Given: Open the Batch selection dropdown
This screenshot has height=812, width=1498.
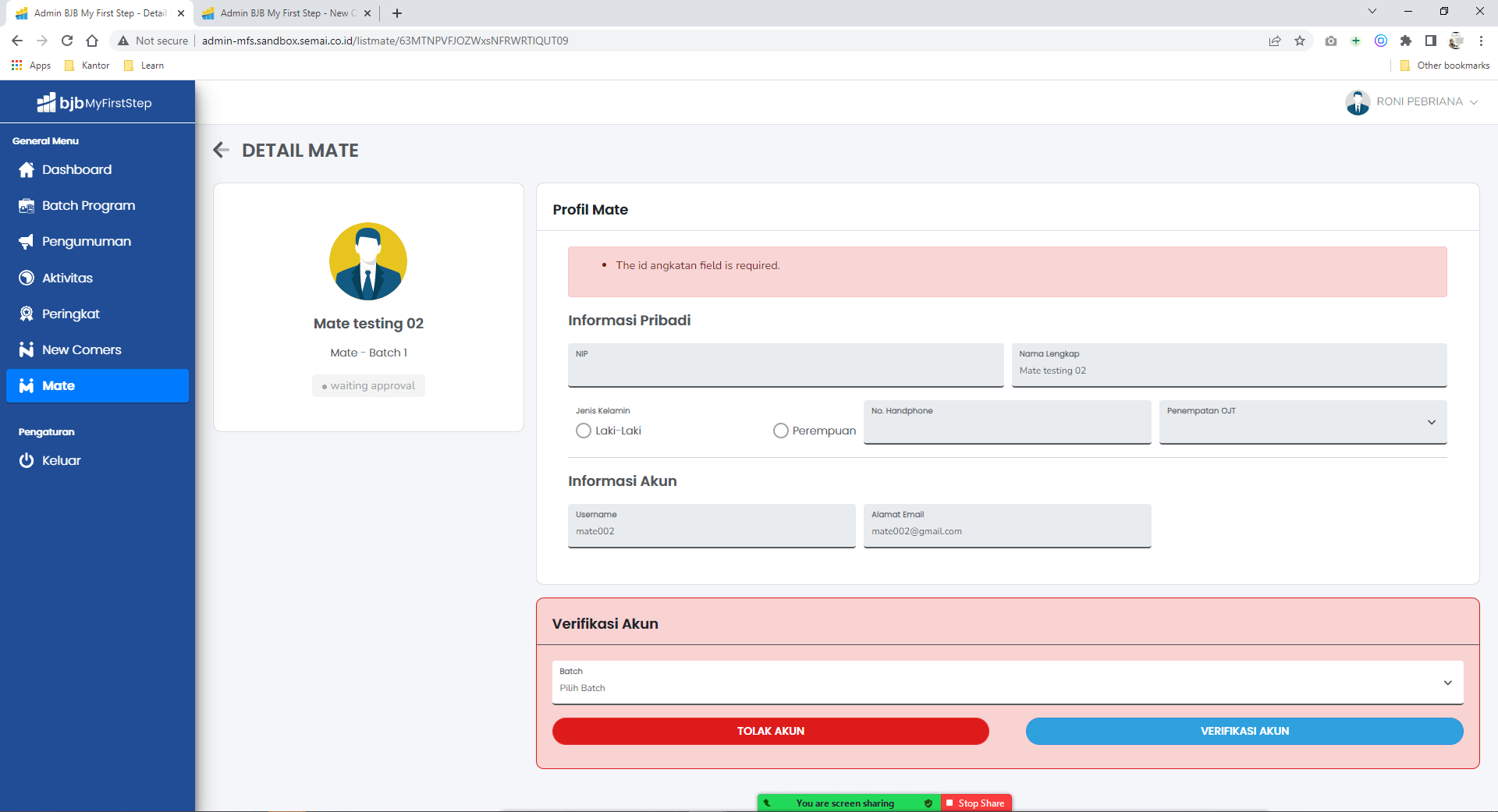Looking at the screenshot, I should click(x=1007, y=683).
